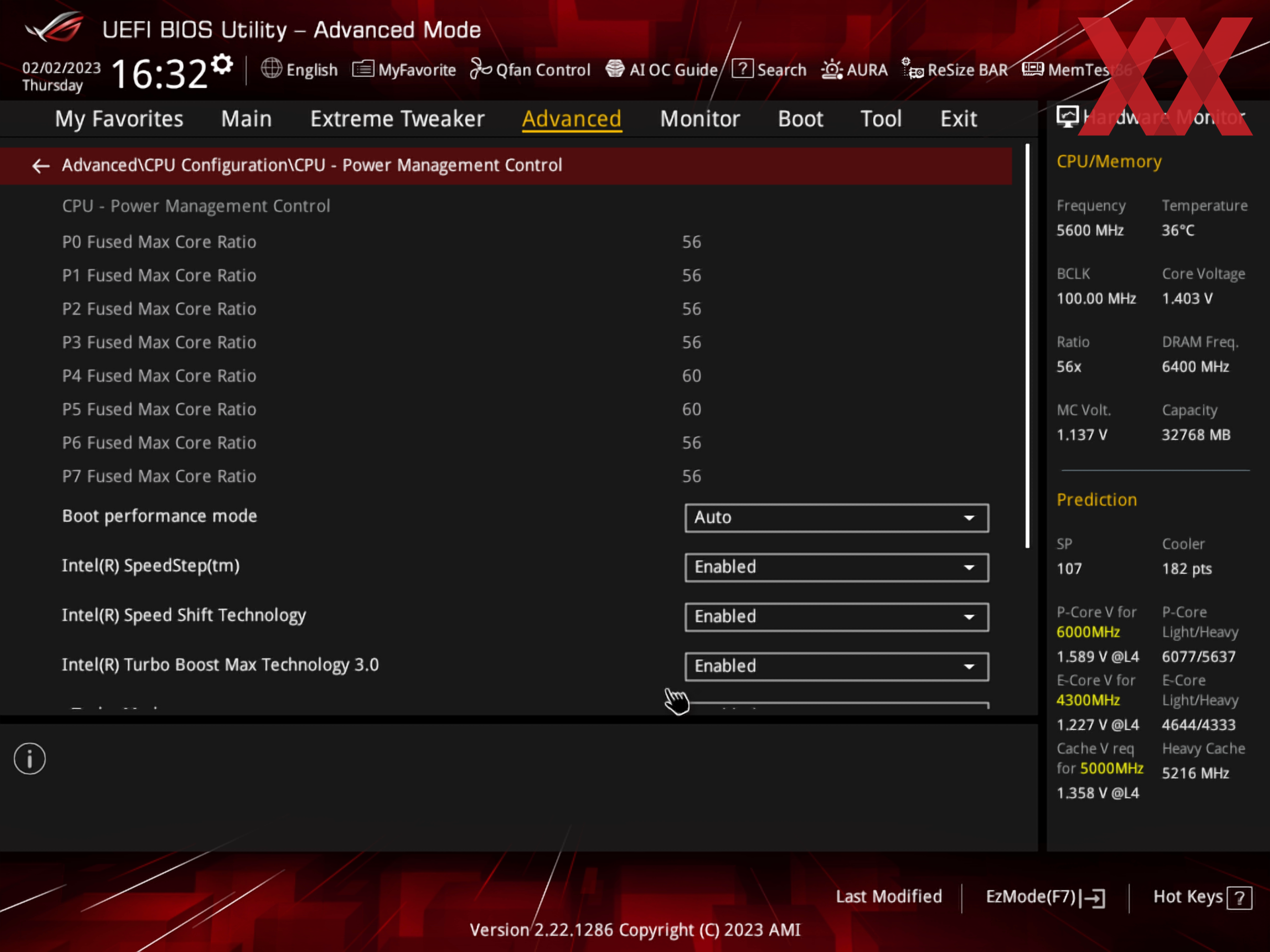
Task: Click Intel(R) SpeedStep(tm) label
Action: coord(151,566)
